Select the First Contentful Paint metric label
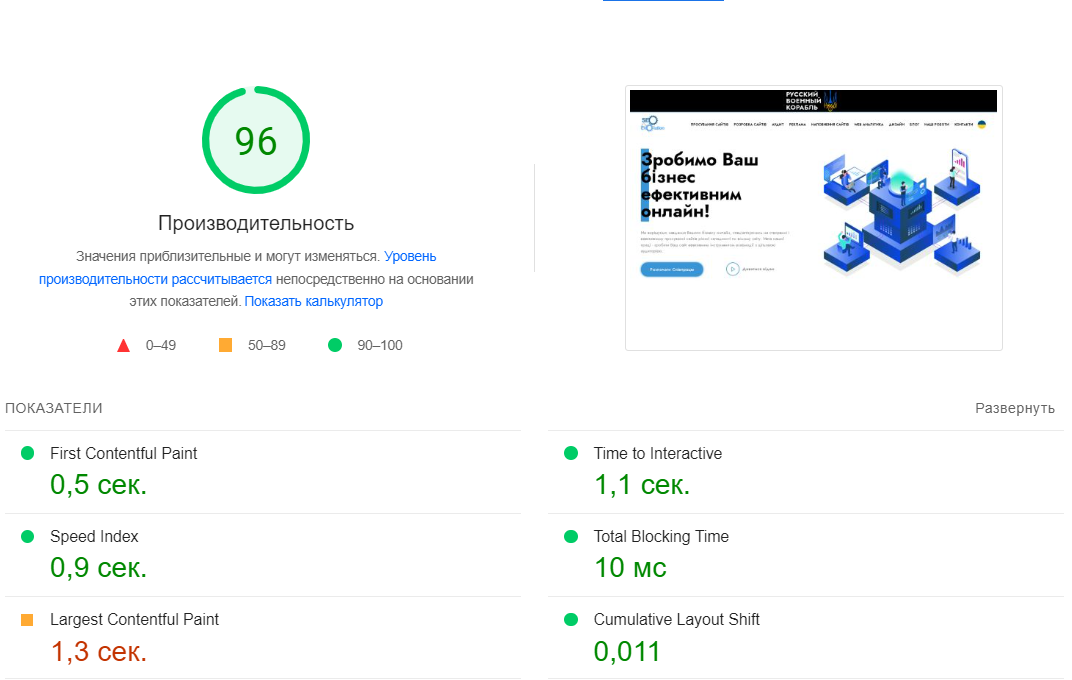 pos(123,453)
